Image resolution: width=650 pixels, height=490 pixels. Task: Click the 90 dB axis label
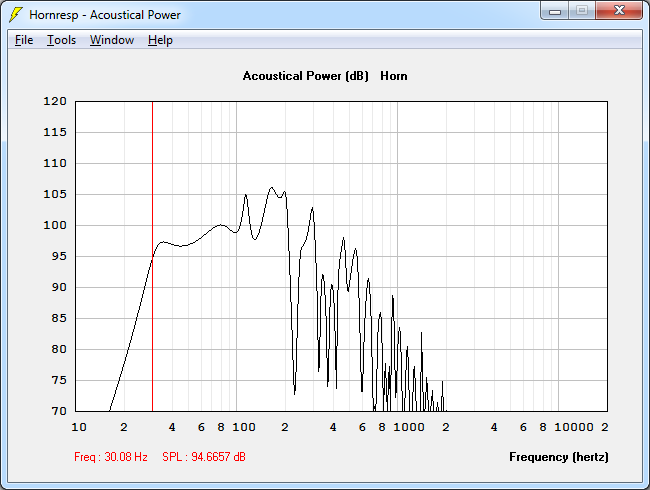[x=59, y=287]
